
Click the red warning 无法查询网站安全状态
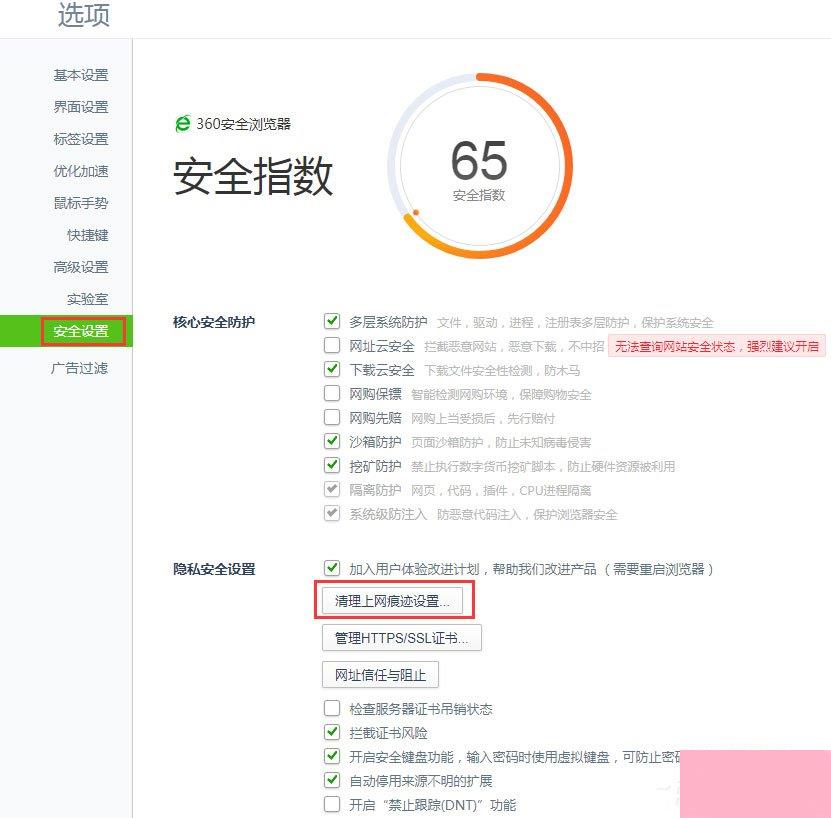pyautogui.click(x=717, y=346)
